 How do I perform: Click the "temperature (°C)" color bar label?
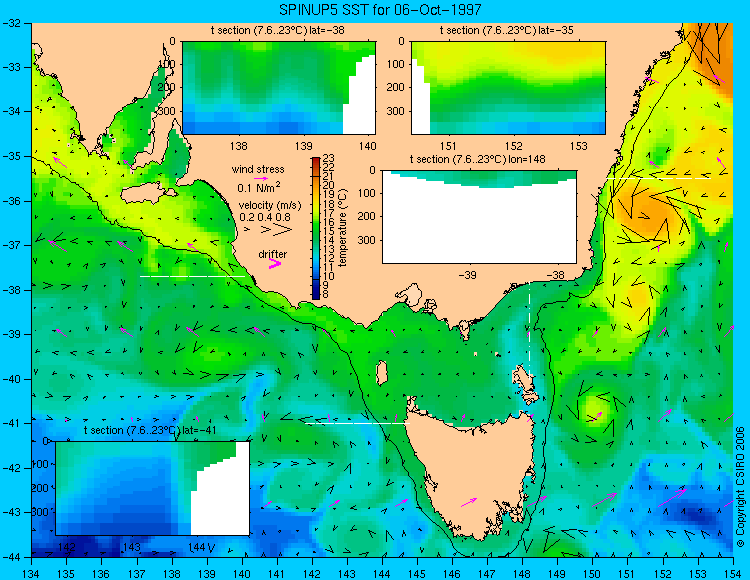pos(342,227)
